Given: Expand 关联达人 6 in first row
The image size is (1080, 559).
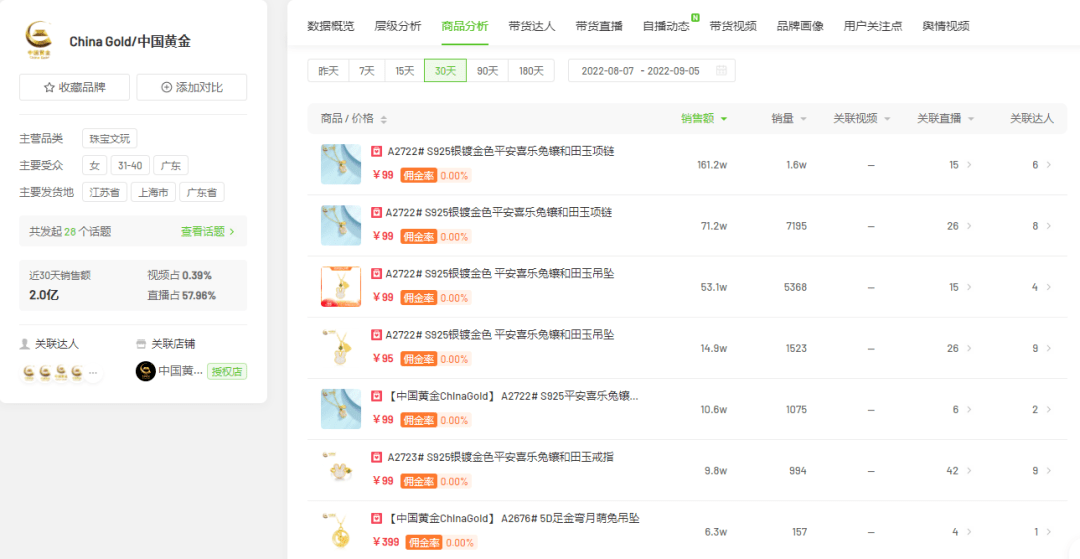Looking at the screenshot, I should [x=1041, y=165].
